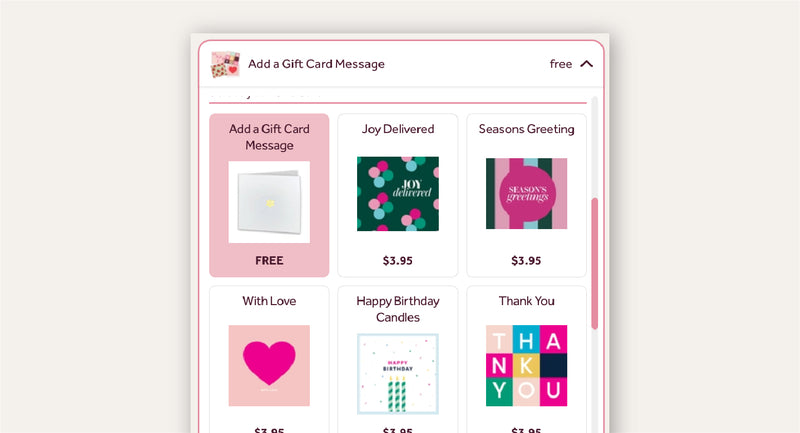Screen dimensions: 800x433
Task: Click the Add a Gift Card Message header text
Action: click(x=316, y=64)
